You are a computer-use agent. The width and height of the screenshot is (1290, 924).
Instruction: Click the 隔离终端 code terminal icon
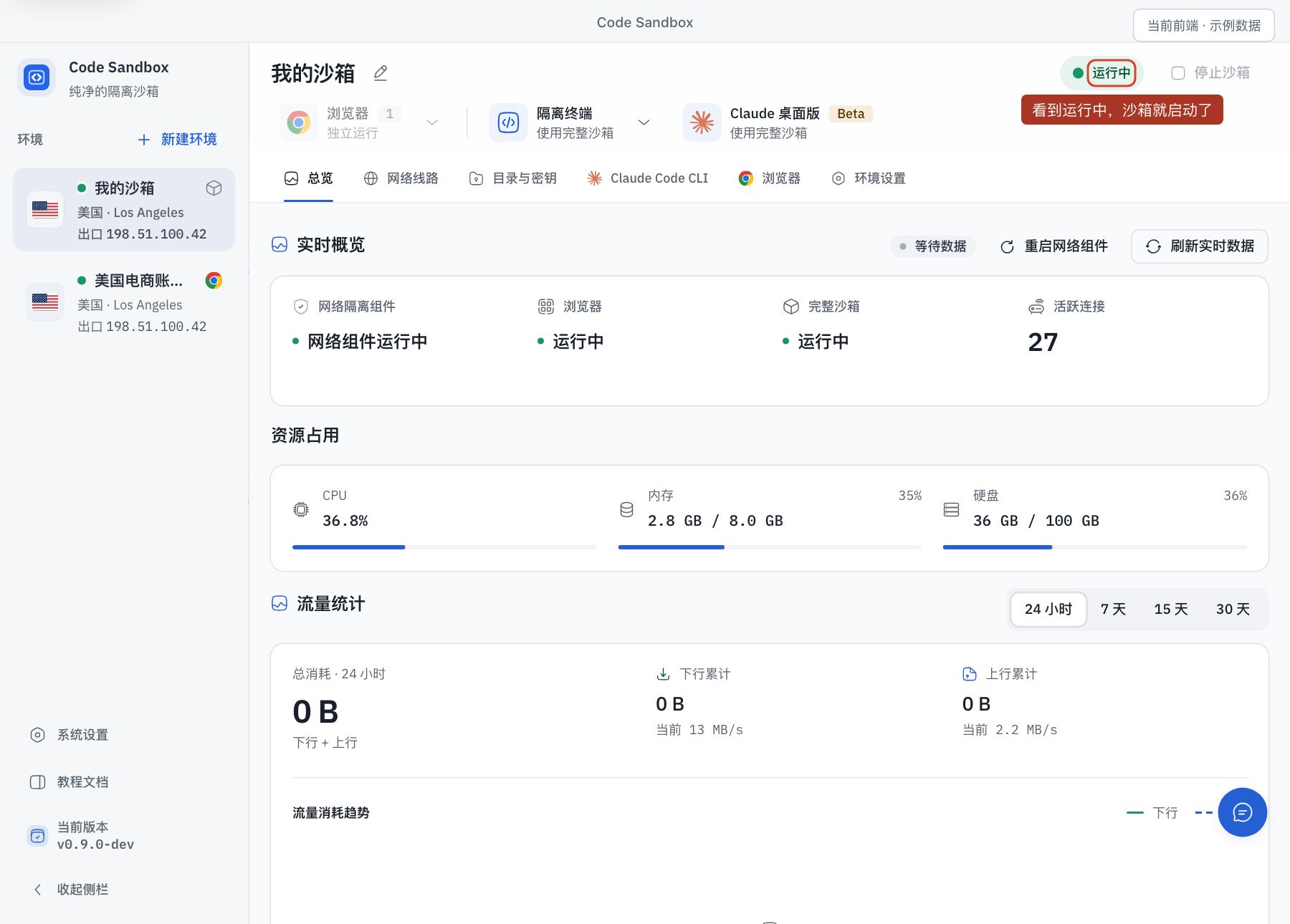(508, 122)
